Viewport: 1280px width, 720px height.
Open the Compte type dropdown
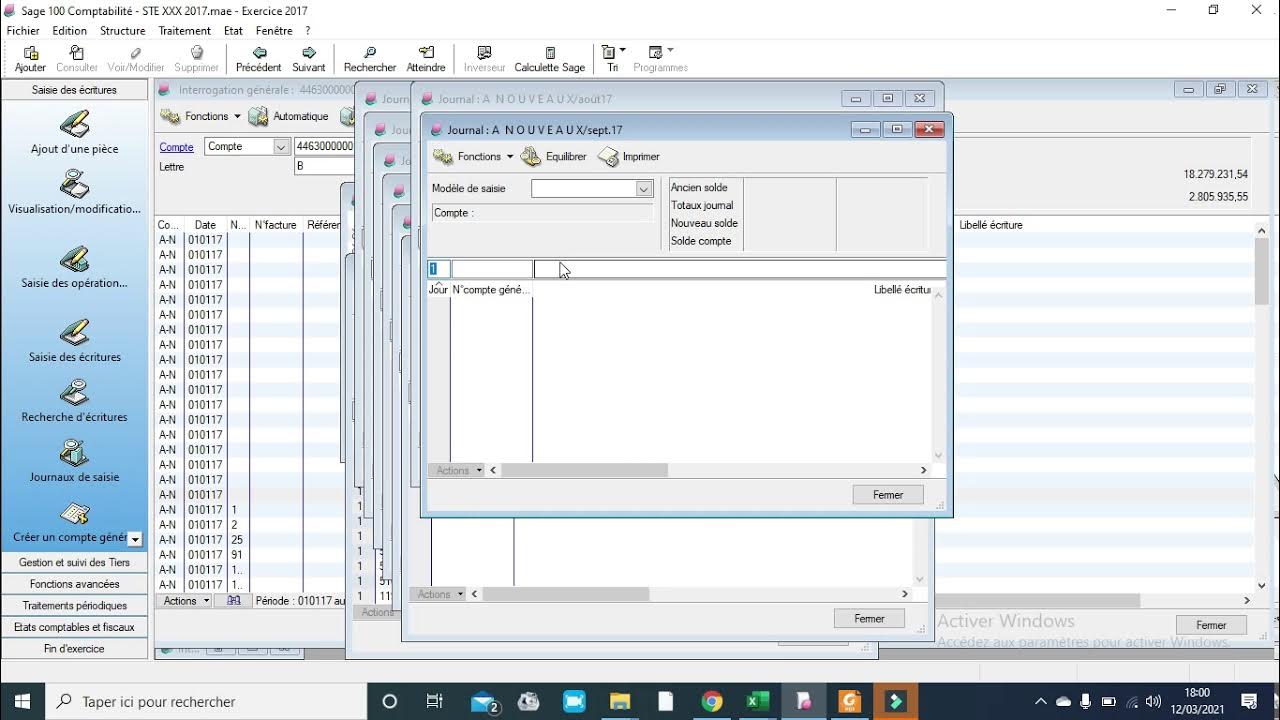[x=281, y=147]
